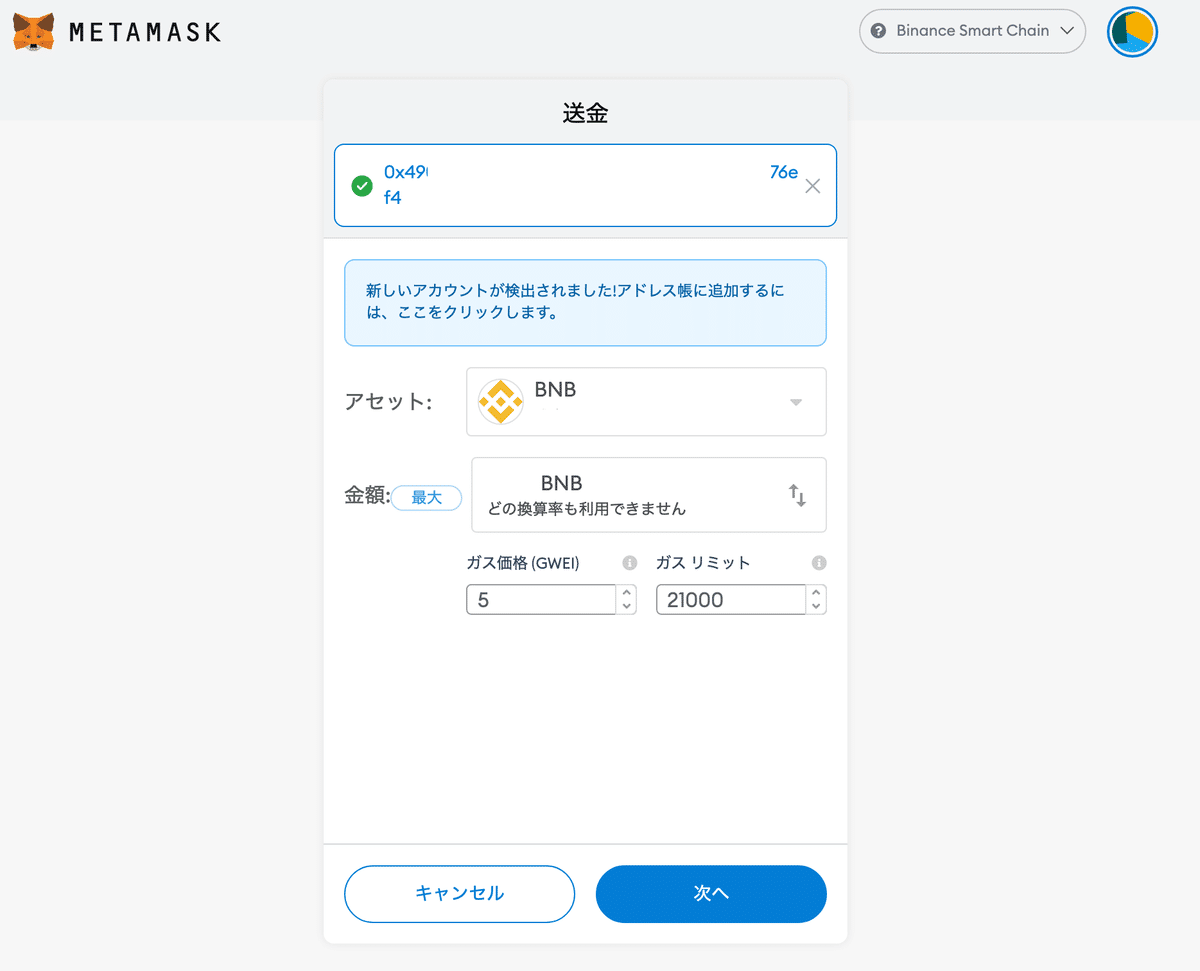This screenshot has height=971, width=1200.
Task: Clear the recipient address with X
Action: (x=812, y=186)
